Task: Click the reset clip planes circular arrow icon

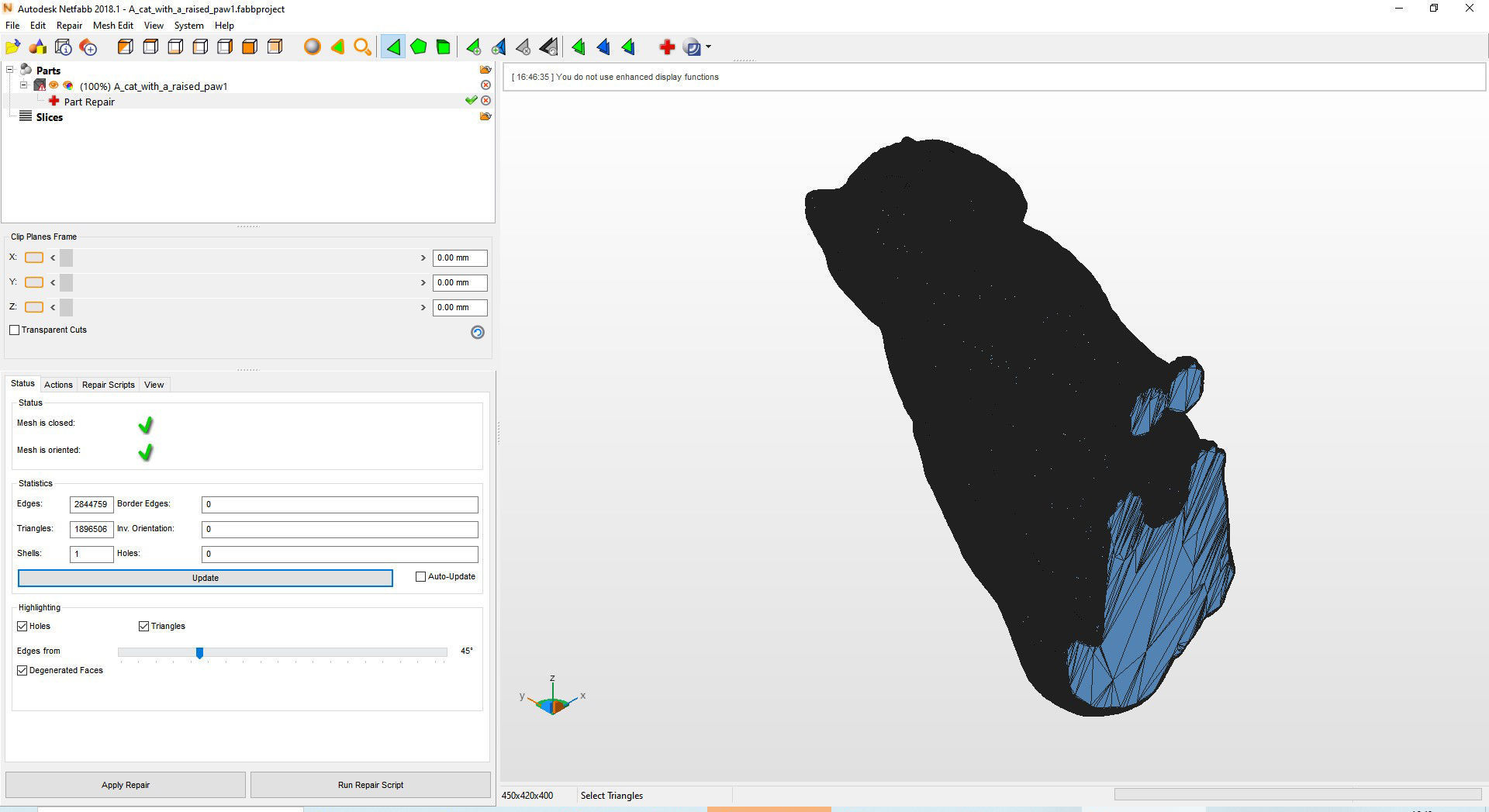Action: (x=478, y=332)
